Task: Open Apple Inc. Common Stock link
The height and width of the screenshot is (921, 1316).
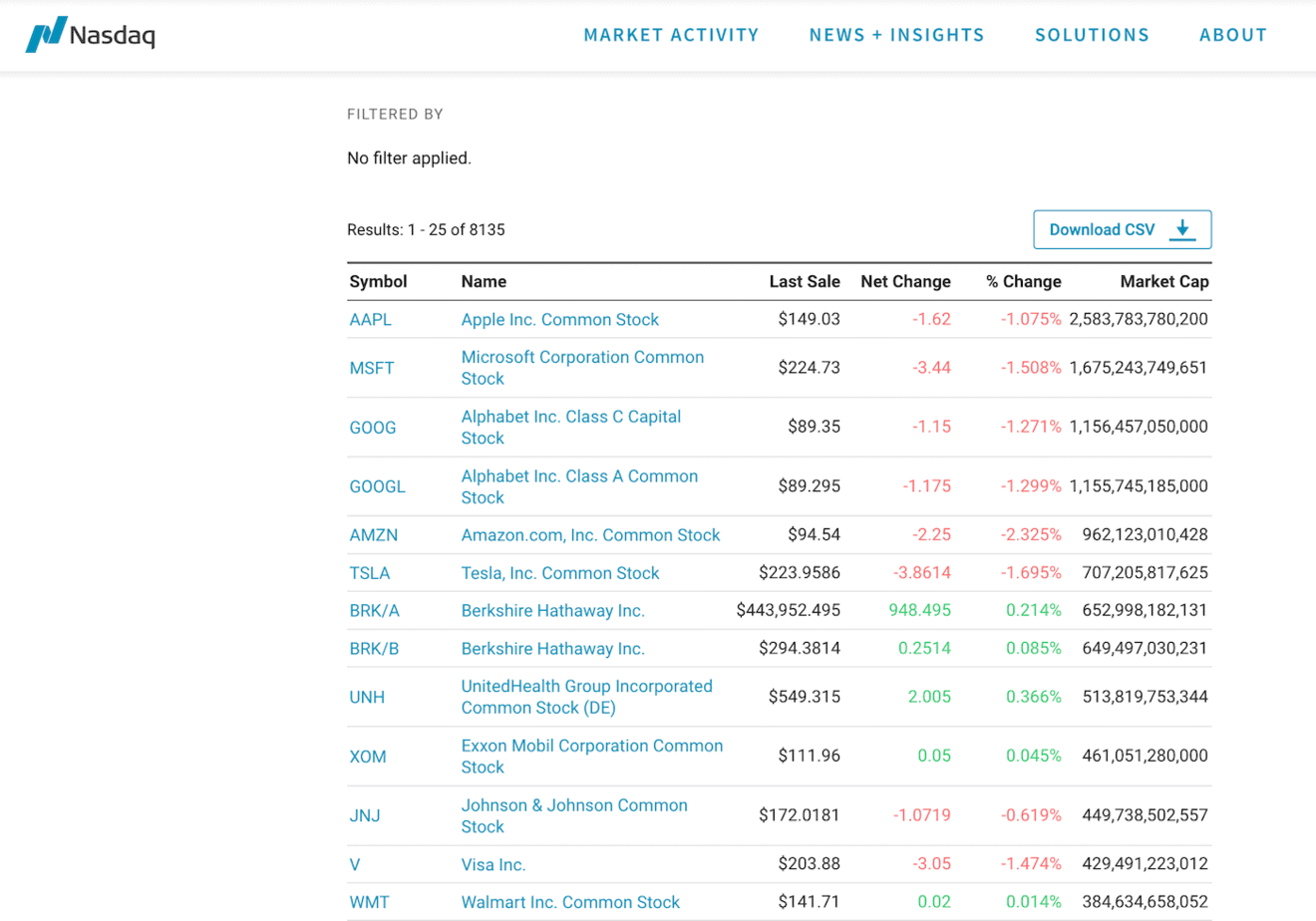Action: [559, 320]
